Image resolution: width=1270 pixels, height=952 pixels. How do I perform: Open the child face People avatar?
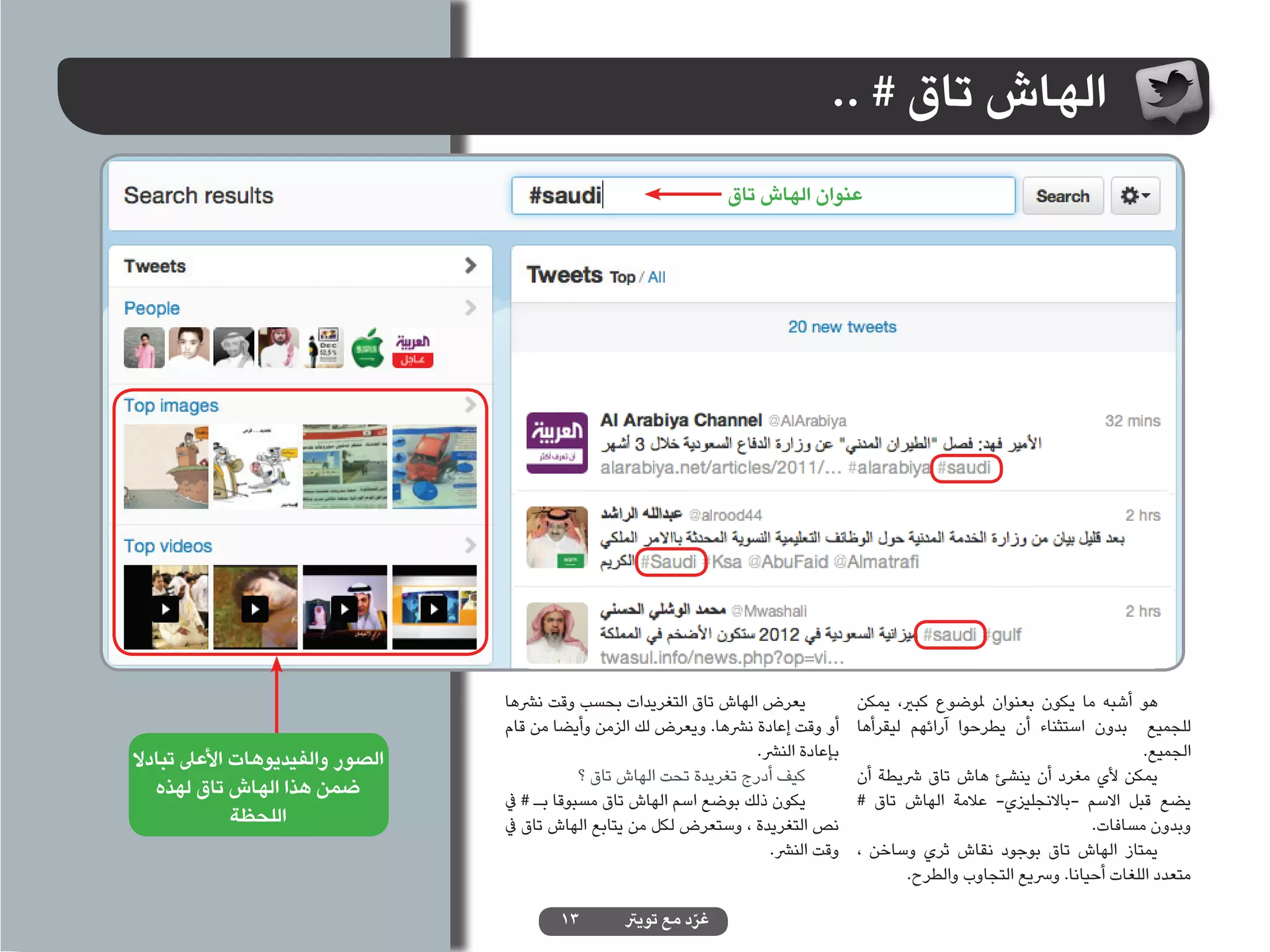189,348
